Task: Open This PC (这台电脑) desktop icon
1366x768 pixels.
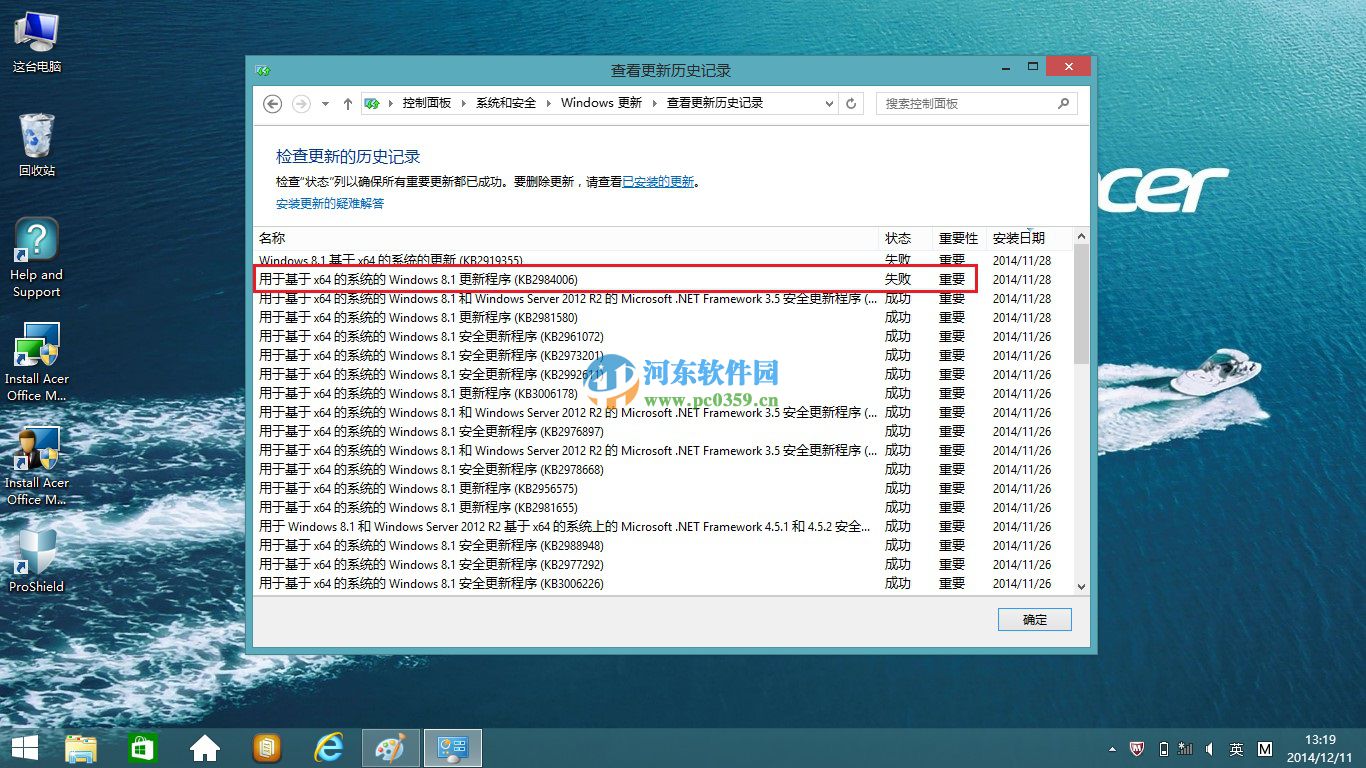Action: [x=36, y=30]
